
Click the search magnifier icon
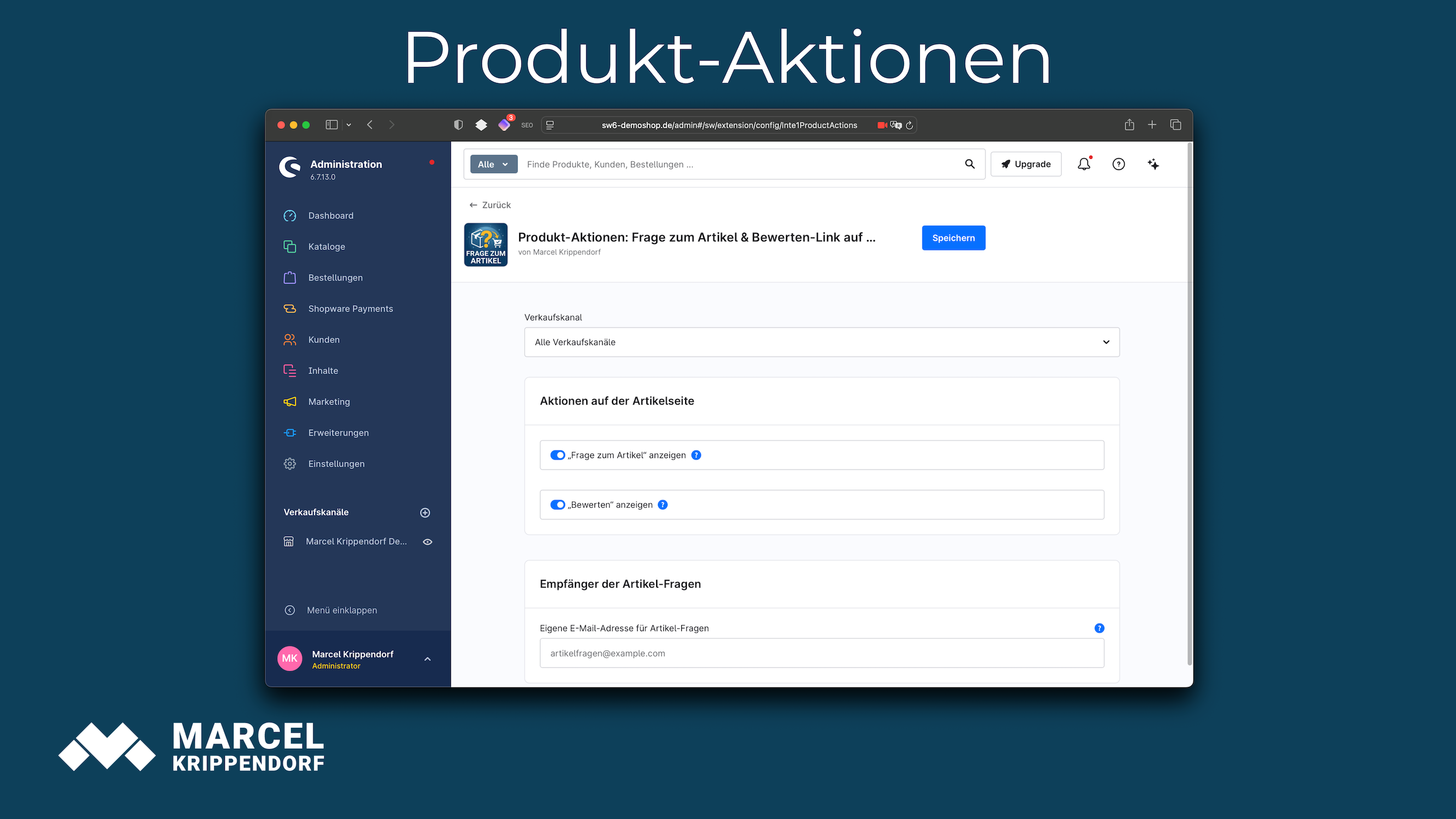(x=970, y=164)
